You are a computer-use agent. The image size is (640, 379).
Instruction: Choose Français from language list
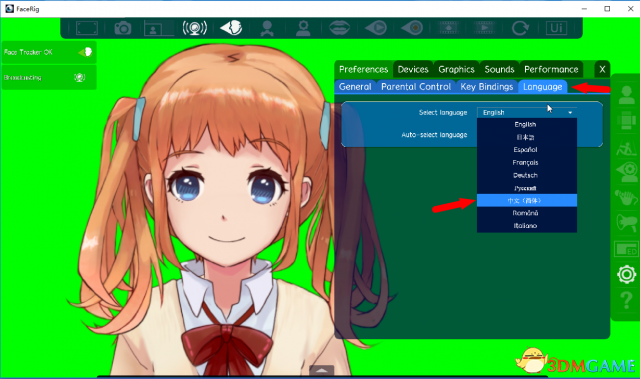tap(527, 162)
